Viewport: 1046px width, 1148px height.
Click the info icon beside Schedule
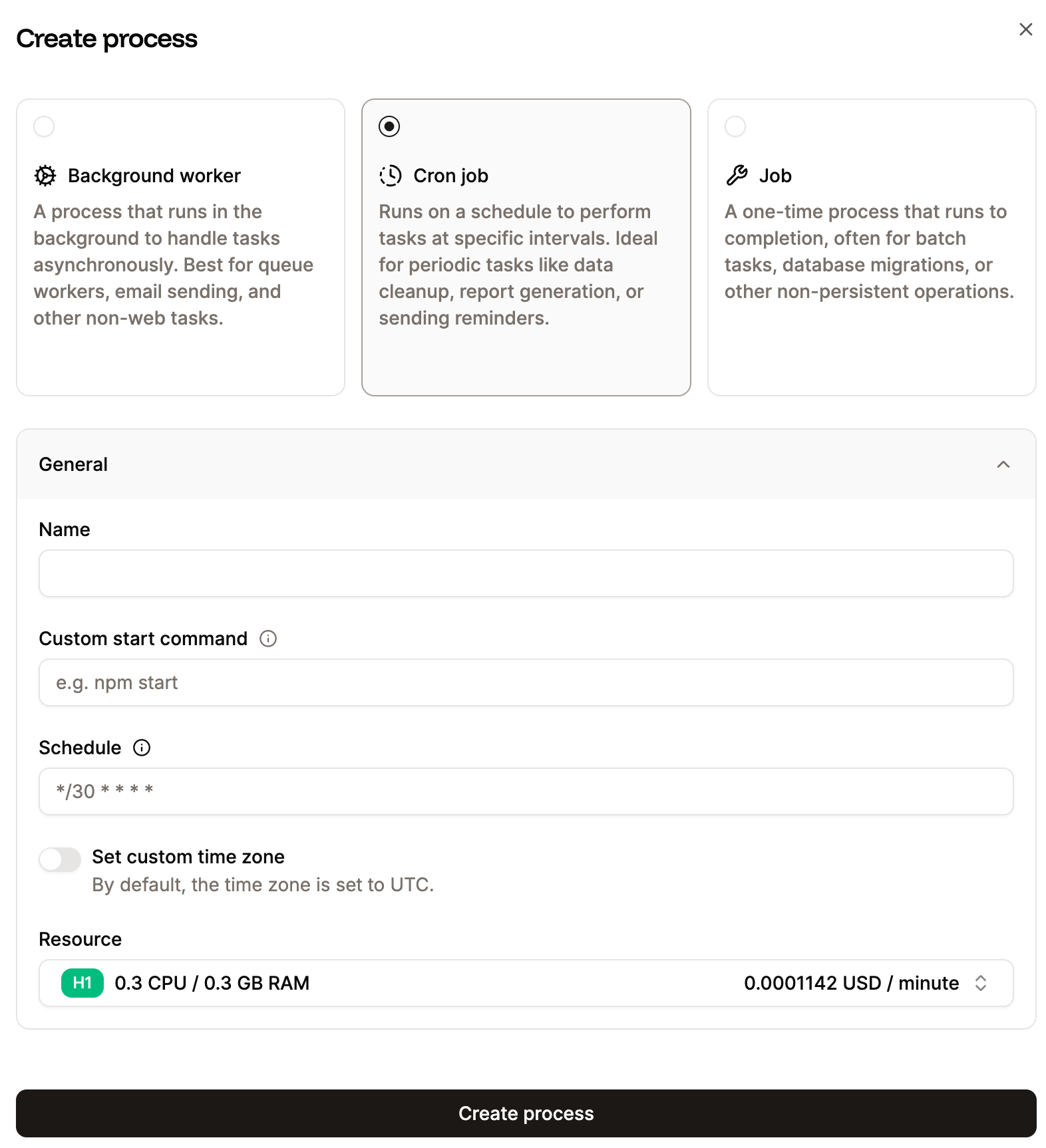point(141,748)
